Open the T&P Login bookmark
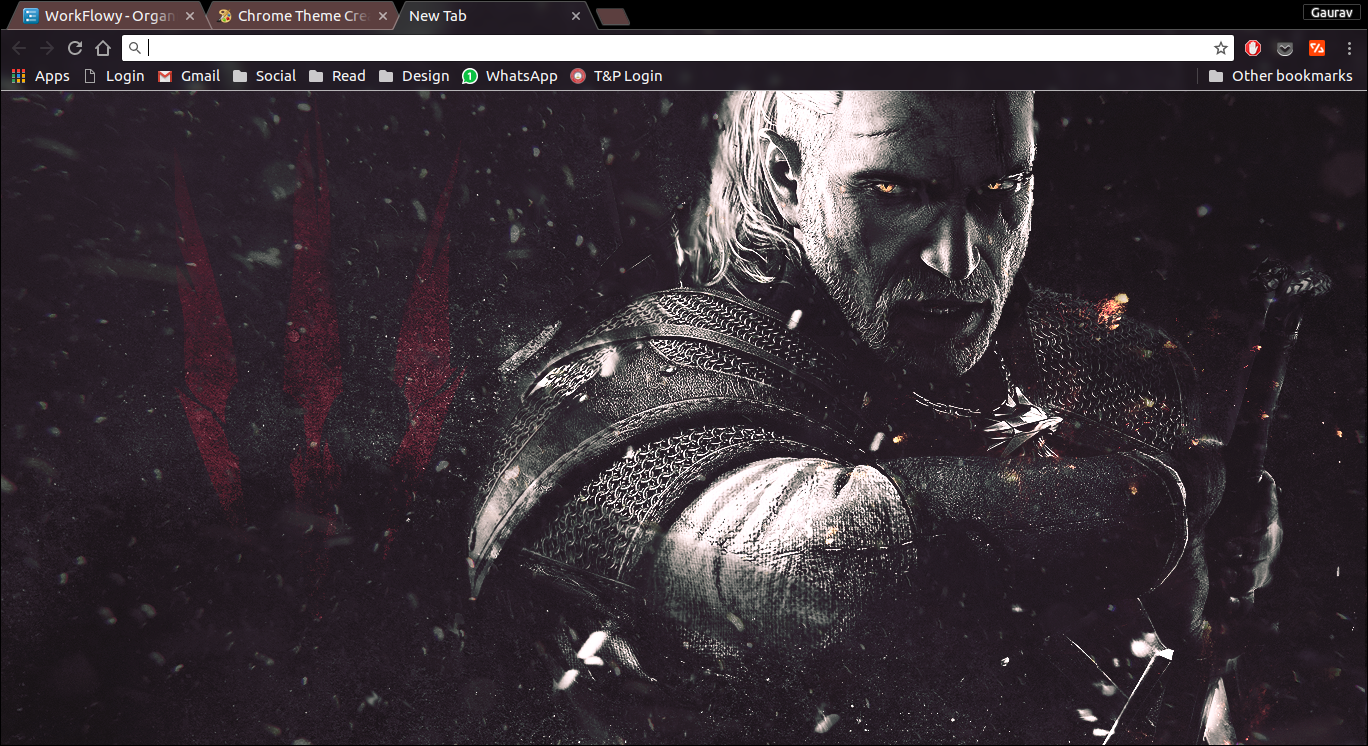Screen dimensions: 1368x746 coord(616,76)
